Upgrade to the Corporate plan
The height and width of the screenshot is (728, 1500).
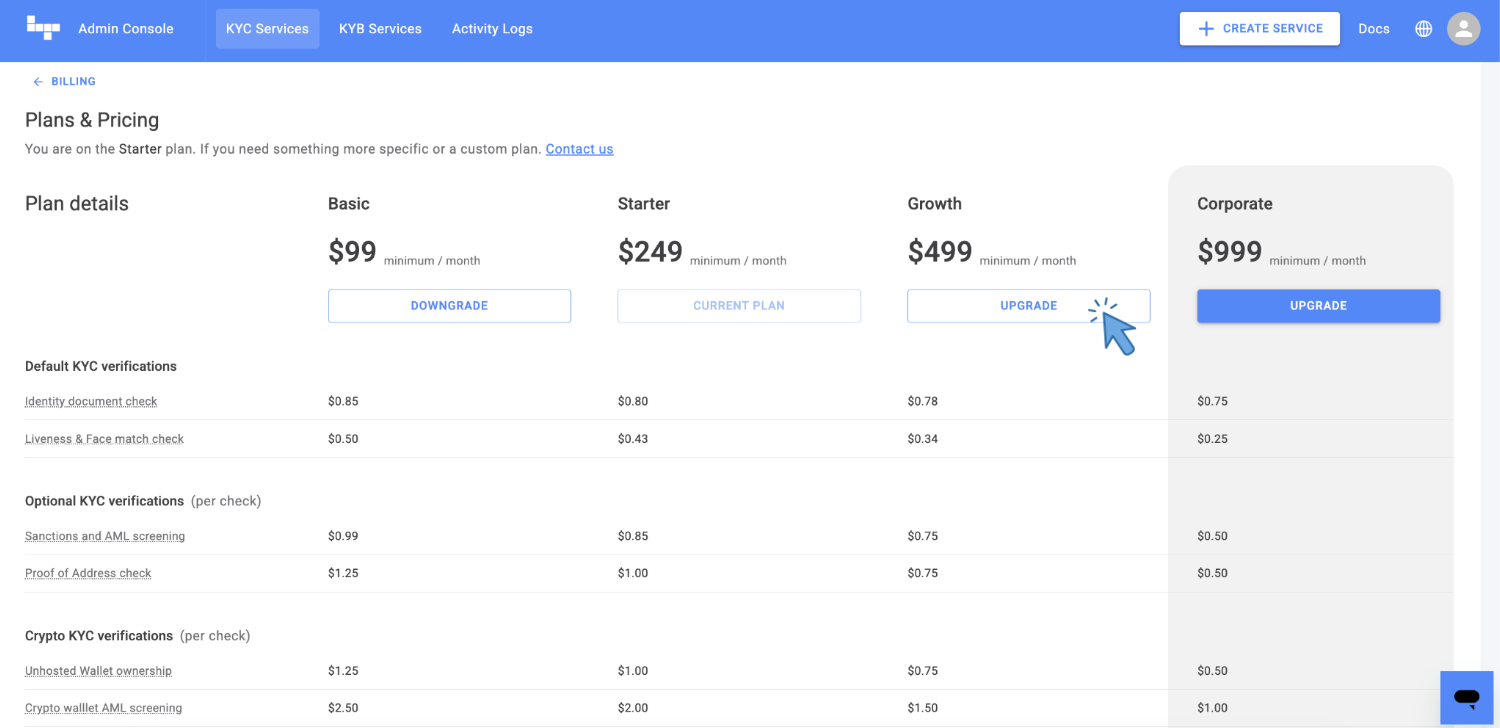(1318, 306)
